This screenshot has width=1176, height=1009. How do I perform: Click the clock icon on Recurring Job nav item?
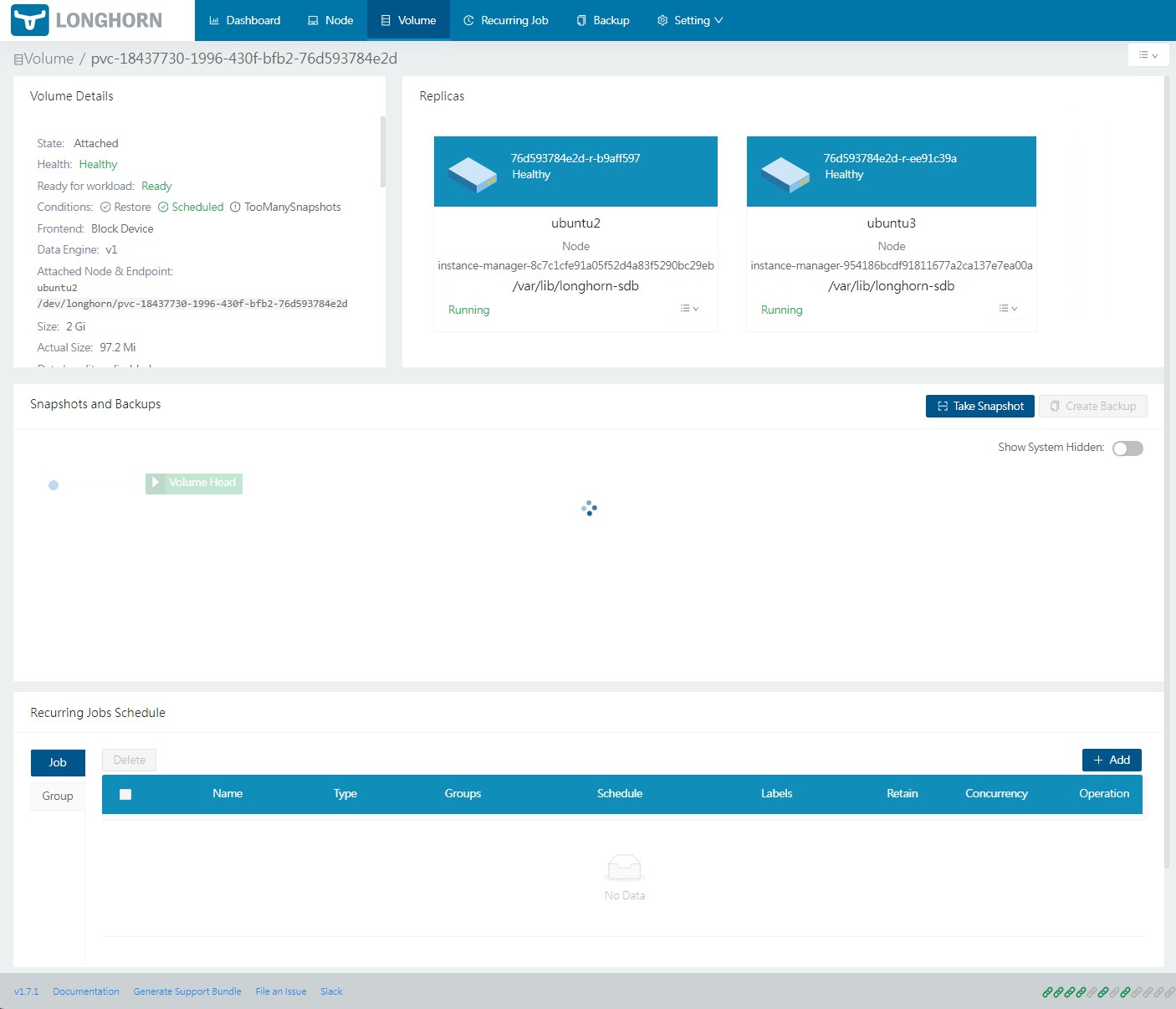(470, 19)
